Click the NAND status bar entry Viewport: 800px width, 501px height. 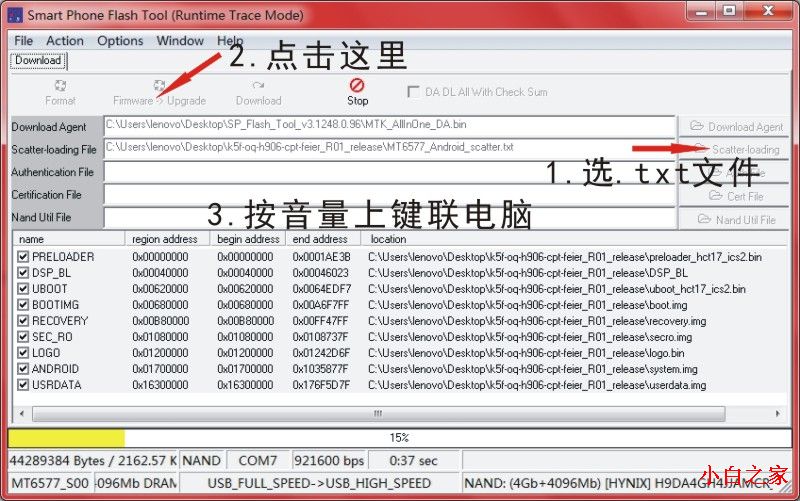[x=202, y=461]
